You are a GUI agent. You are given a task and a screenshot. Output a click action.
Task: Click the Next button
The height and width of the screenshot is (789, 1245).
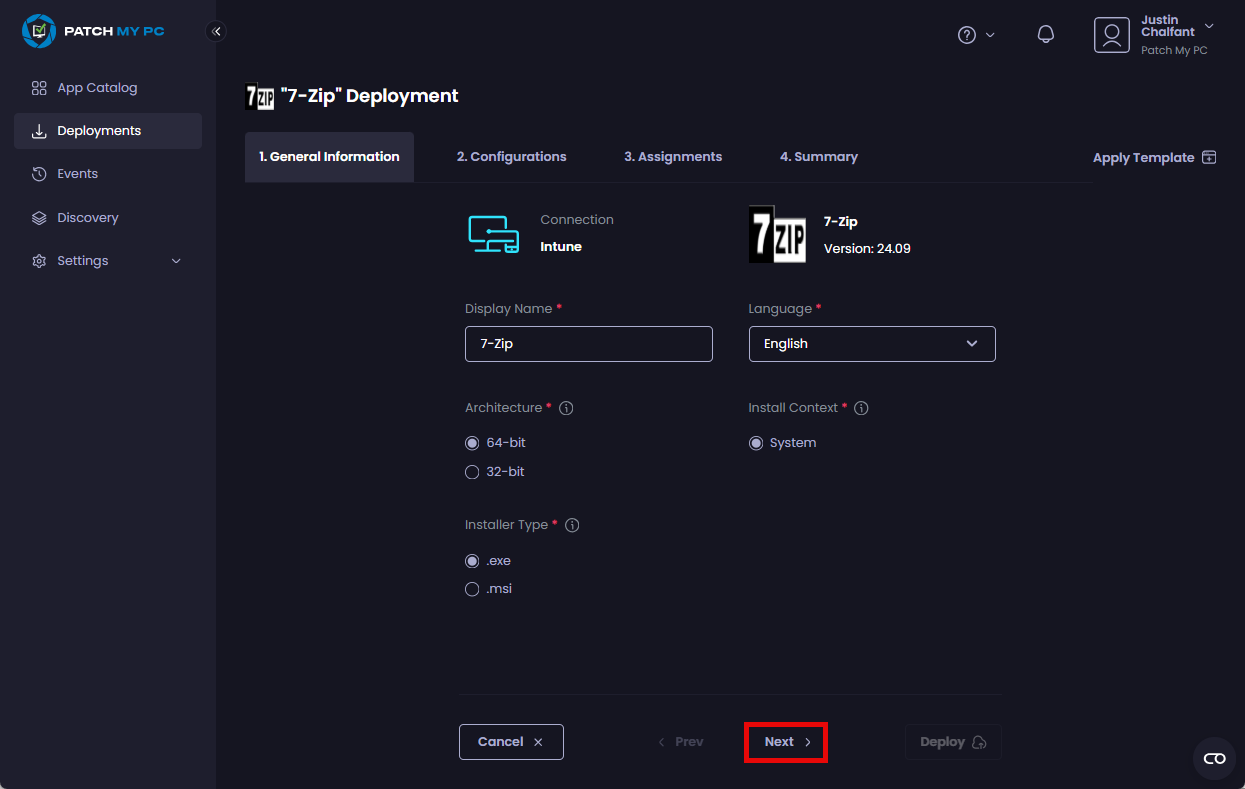pos(786,742)
